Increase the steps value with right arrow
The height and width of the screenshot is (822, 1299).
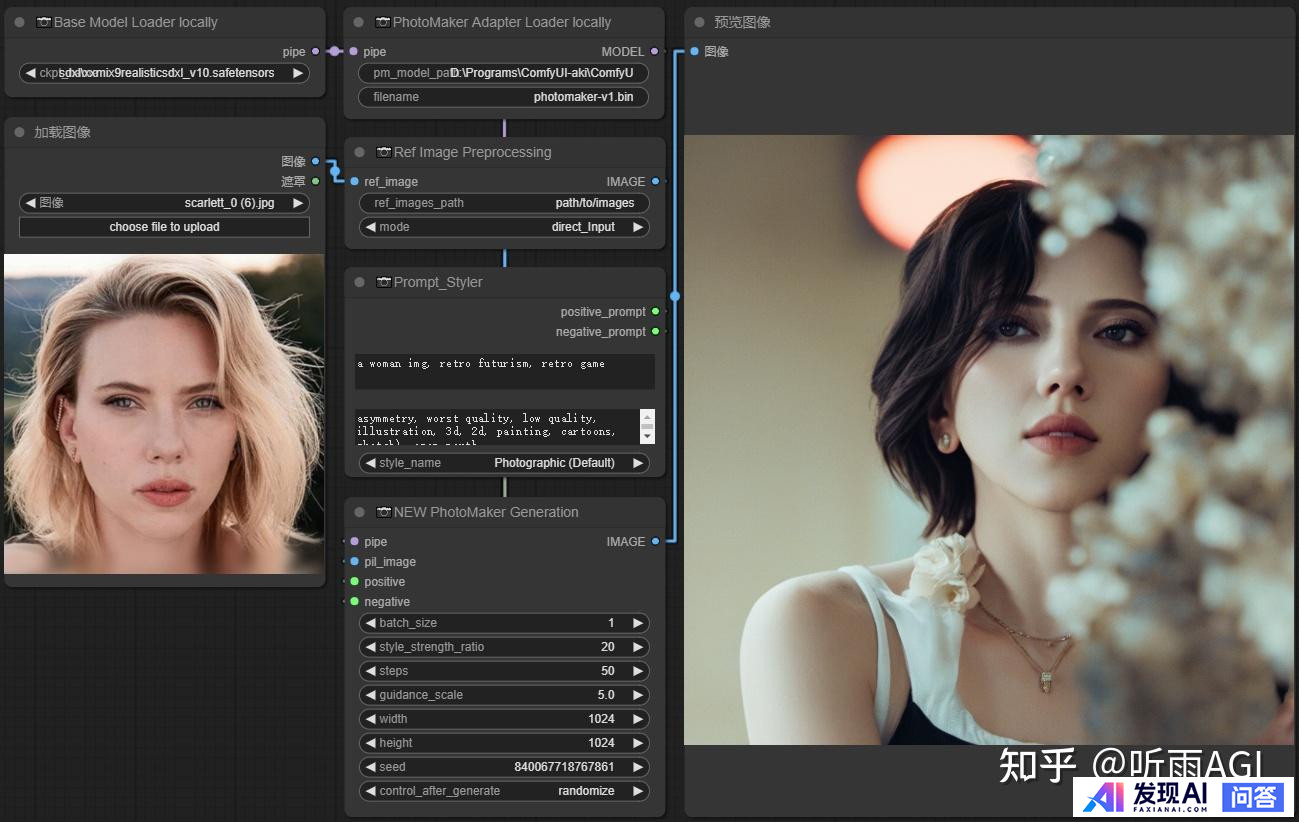[637, 671]
